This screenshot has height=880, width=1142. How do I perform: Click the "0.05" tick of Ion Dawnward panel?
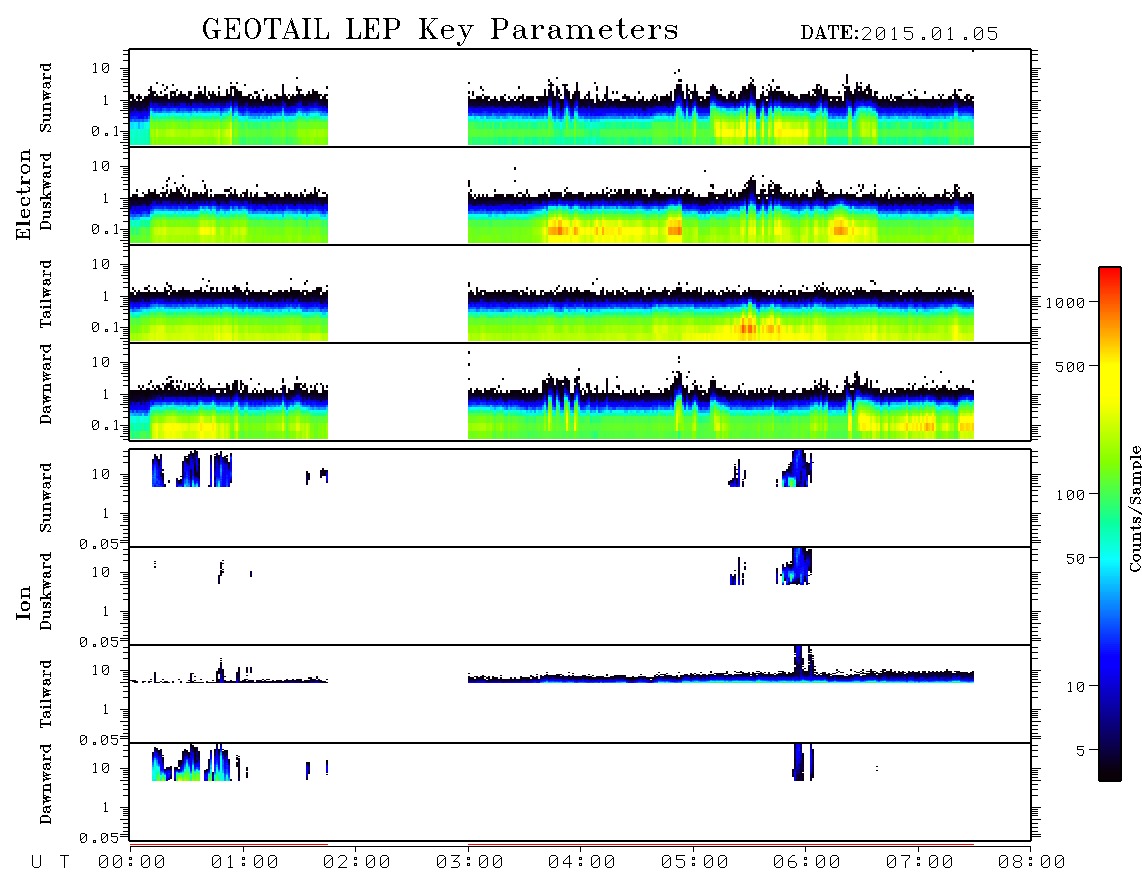tap(98, 838)
